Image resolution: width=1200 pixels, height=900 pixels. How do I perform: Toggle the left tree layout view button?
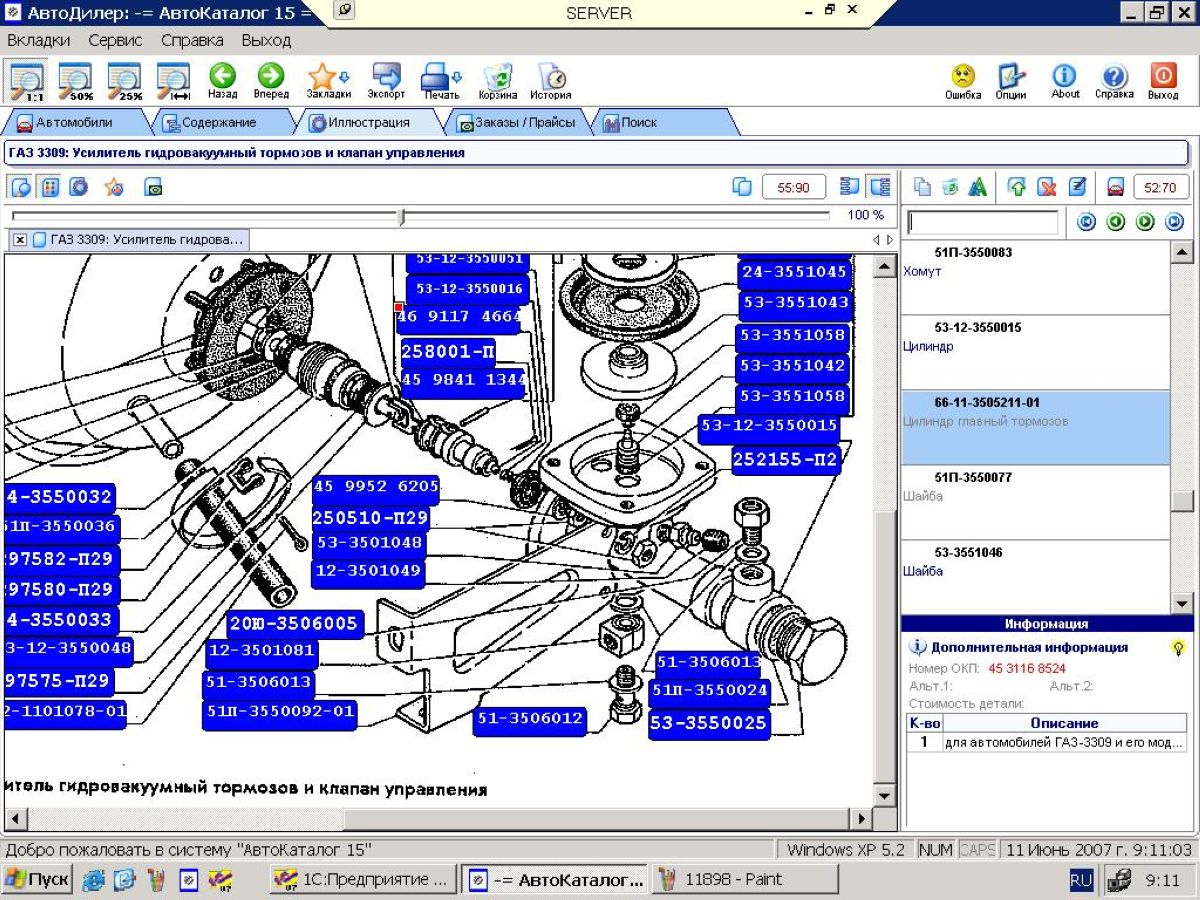click(x=850, y=187)
